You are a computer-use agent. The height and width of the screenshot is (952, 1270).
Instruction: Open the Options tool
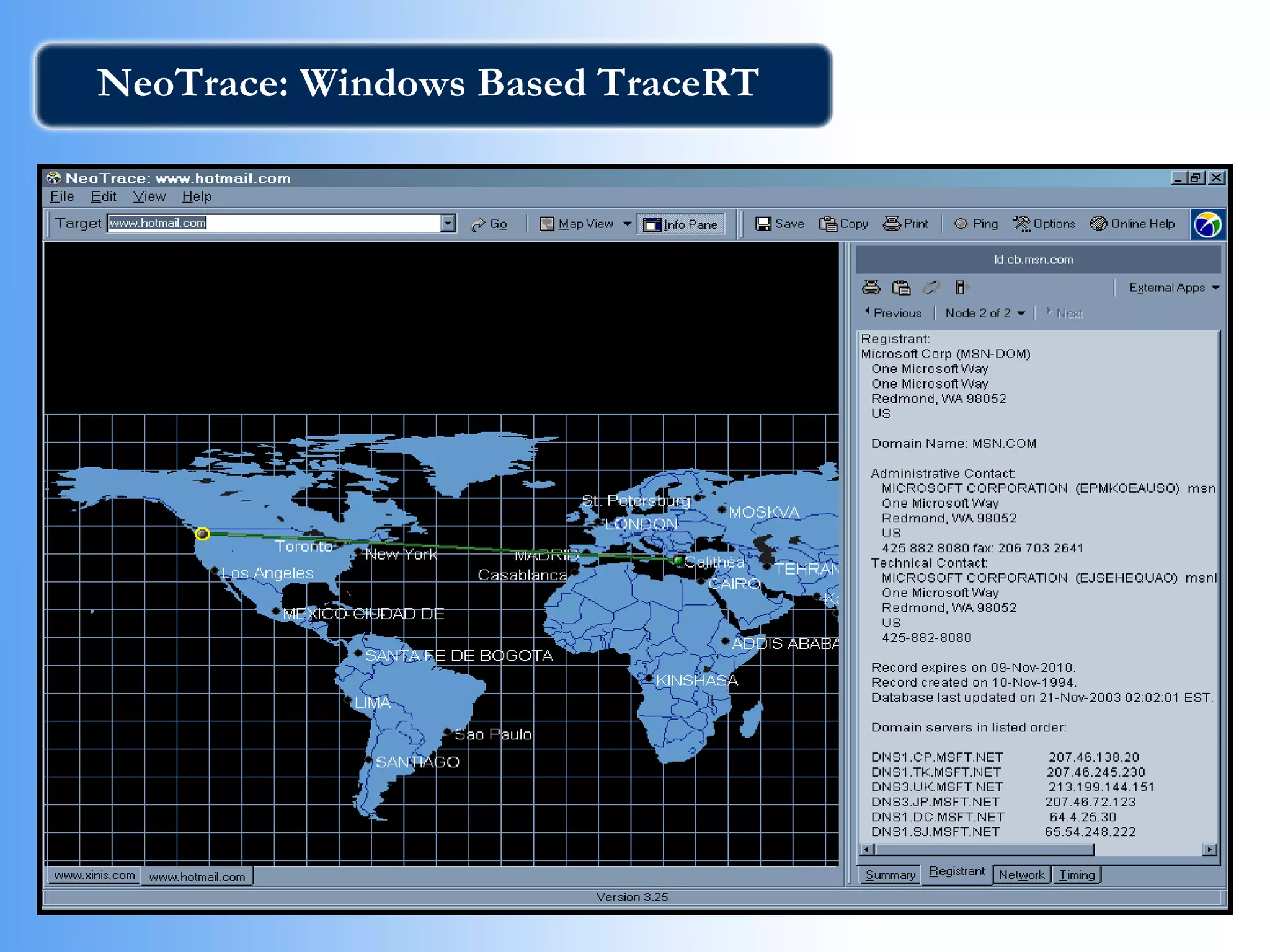click(x=1044, y=224)
